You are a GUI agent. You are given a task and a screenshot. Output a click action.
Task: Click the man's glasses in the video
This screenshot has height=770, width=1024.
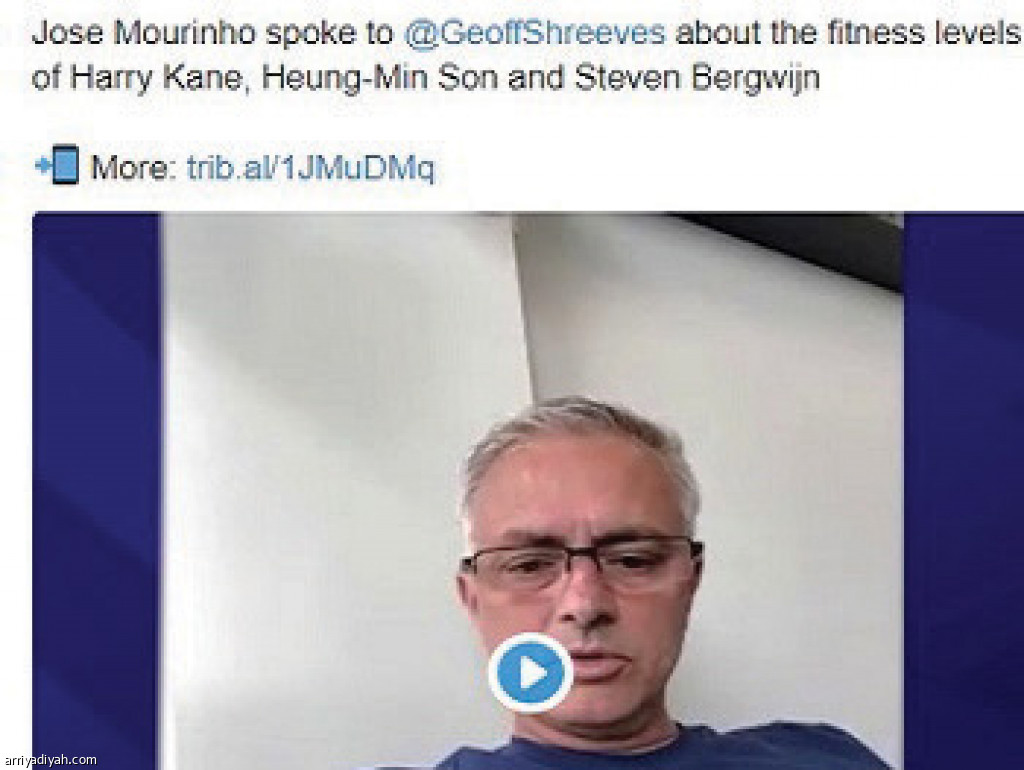pyautogui.click(x=581, y=562)
